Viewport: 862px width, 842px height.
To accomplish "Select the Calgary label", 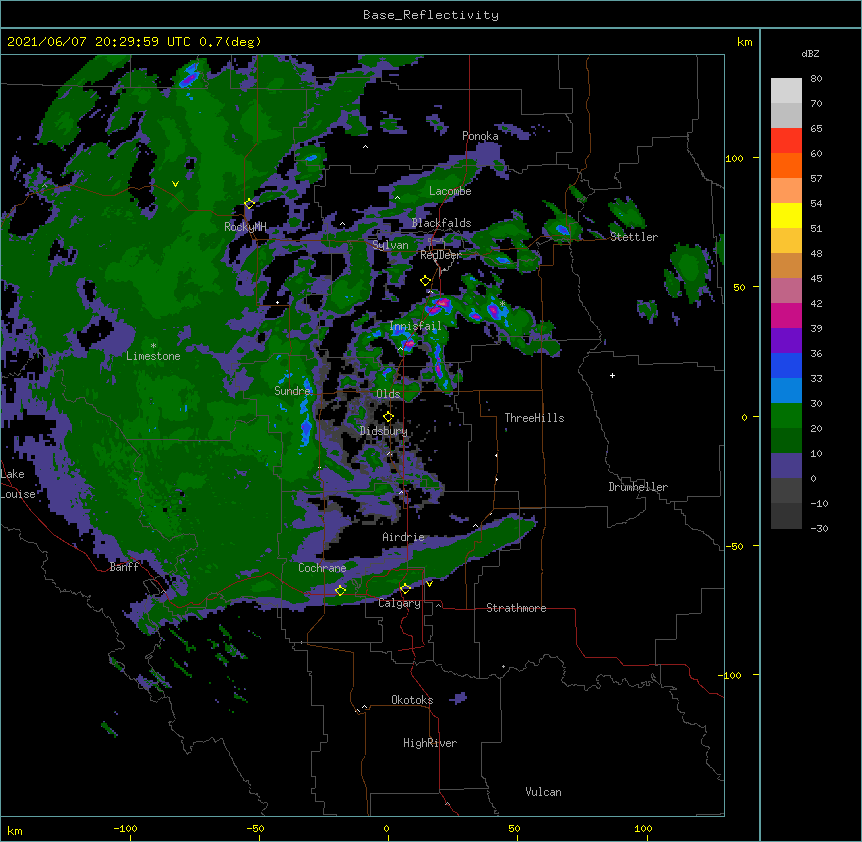I will [399, 603].
